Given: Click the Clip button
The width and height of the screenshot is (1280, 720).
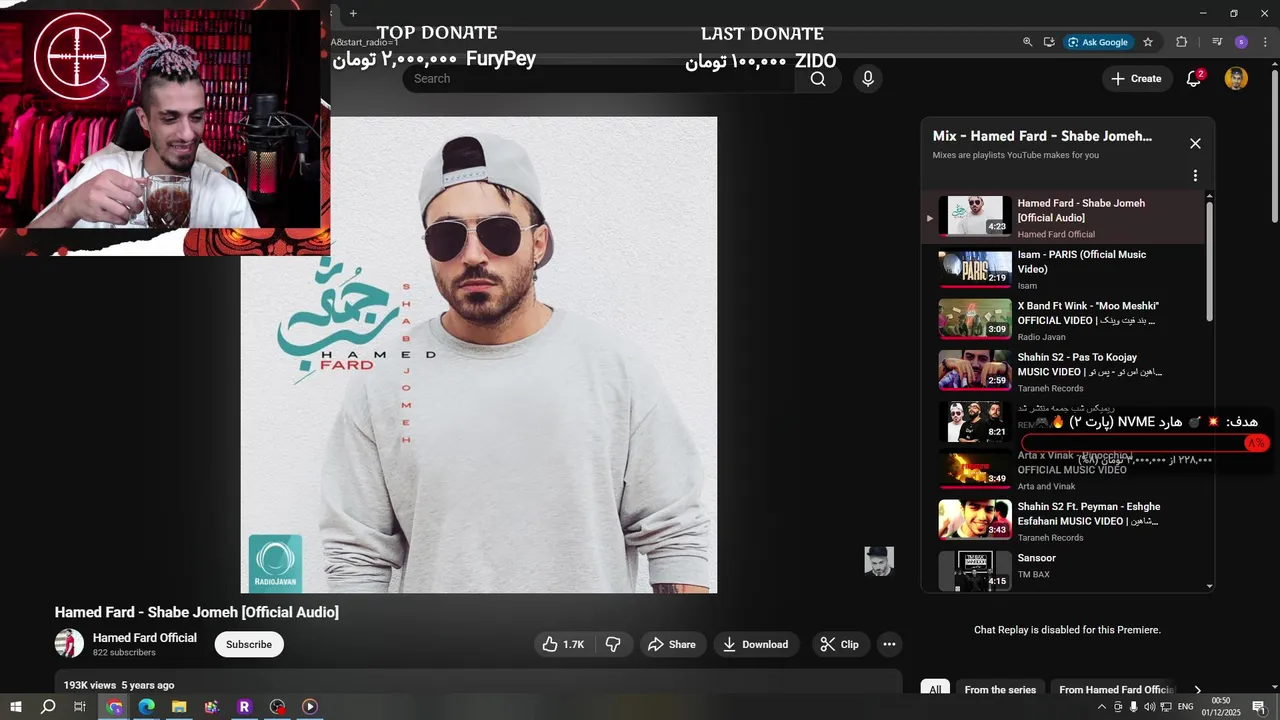Looking at the screenshot, I should (x=840, y=645).
